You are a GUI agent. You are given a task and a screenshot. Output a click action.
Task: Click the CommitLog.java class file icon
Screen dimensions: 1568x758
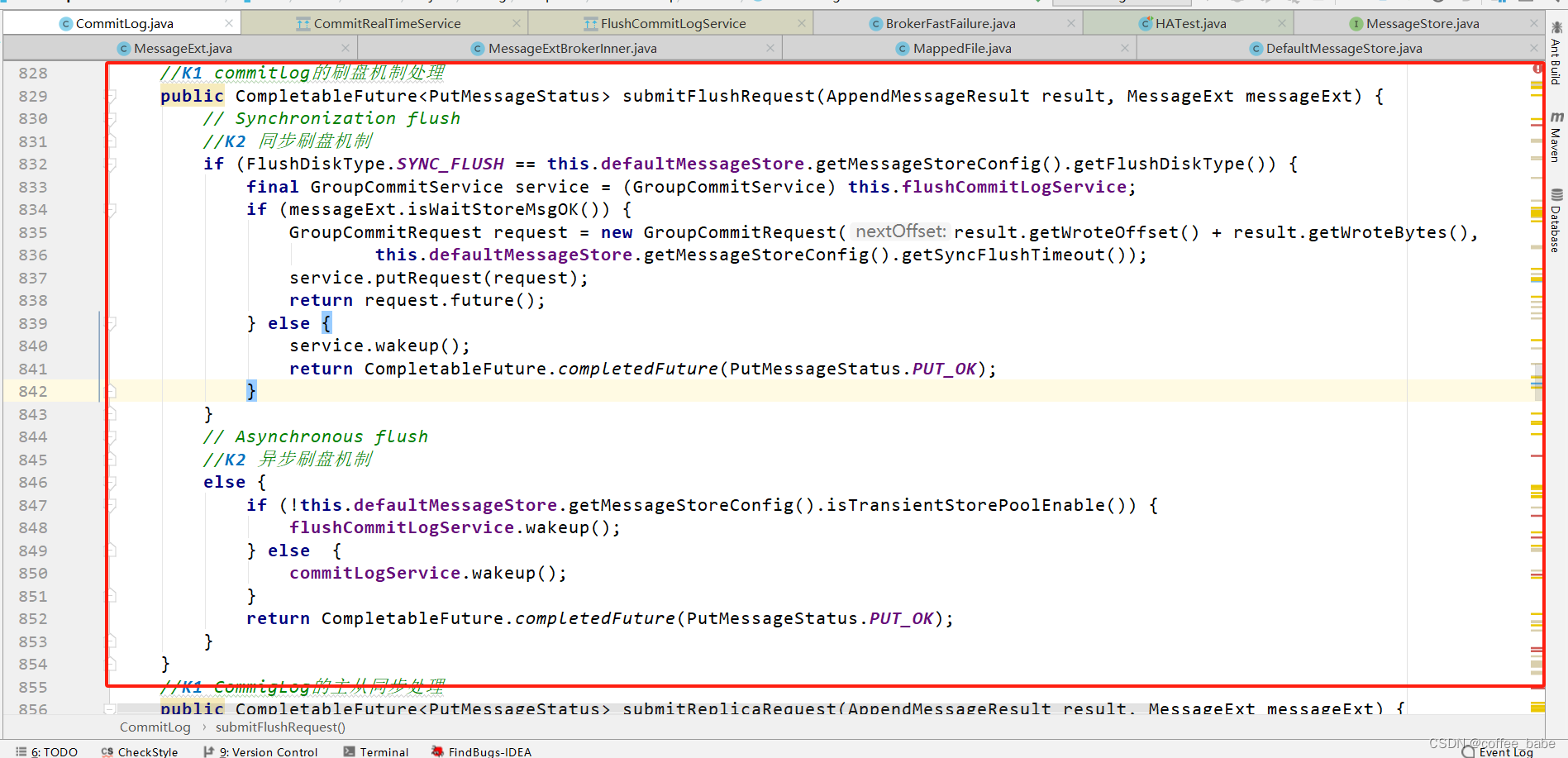tap(66, 24)
